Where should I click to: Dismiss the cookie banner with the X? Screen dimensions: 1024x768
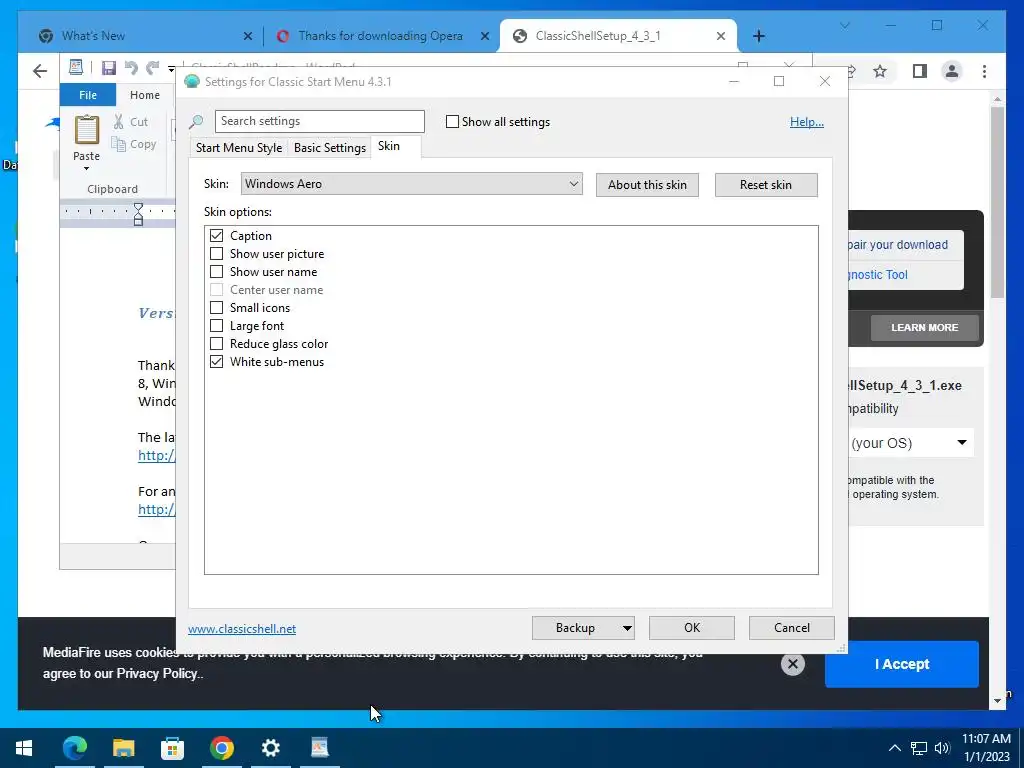[792, 664]
